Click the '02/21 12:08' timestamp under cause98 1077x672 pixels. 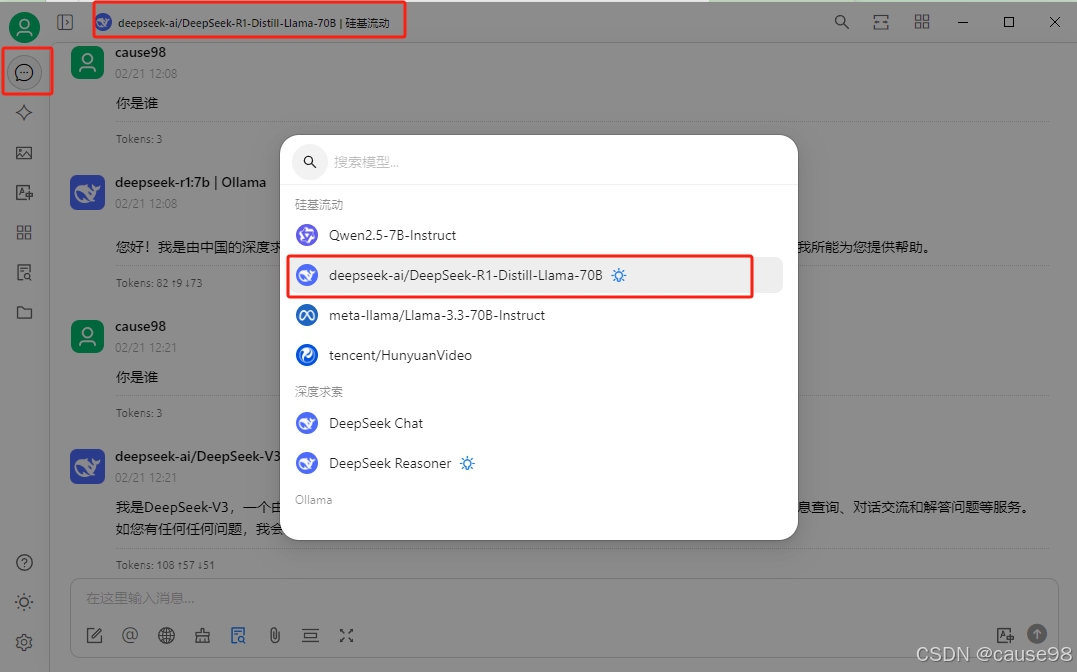click(146, 74)
